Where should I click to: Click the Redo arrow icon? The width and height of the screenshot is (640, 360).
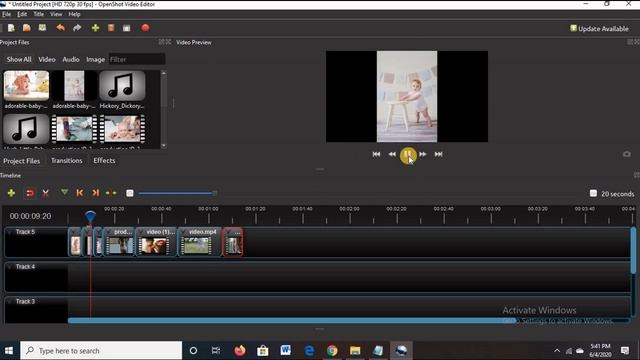(x=77, y=28)
